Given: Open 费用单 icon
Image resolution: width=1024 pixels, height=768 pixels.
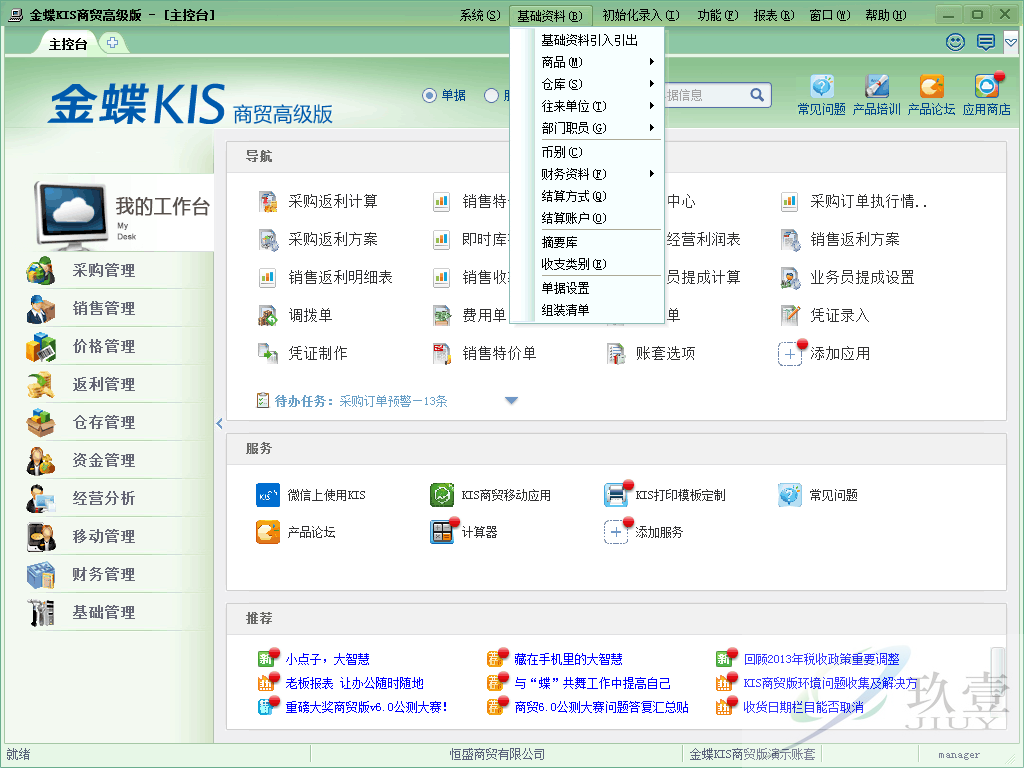Looking at the screenshot, I should pyautogui.click(x=442, y=315).
